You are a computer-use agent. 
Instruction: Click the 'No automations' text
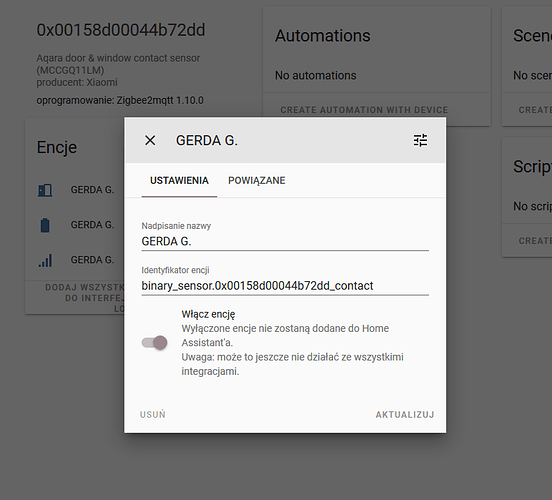point(315,75)
